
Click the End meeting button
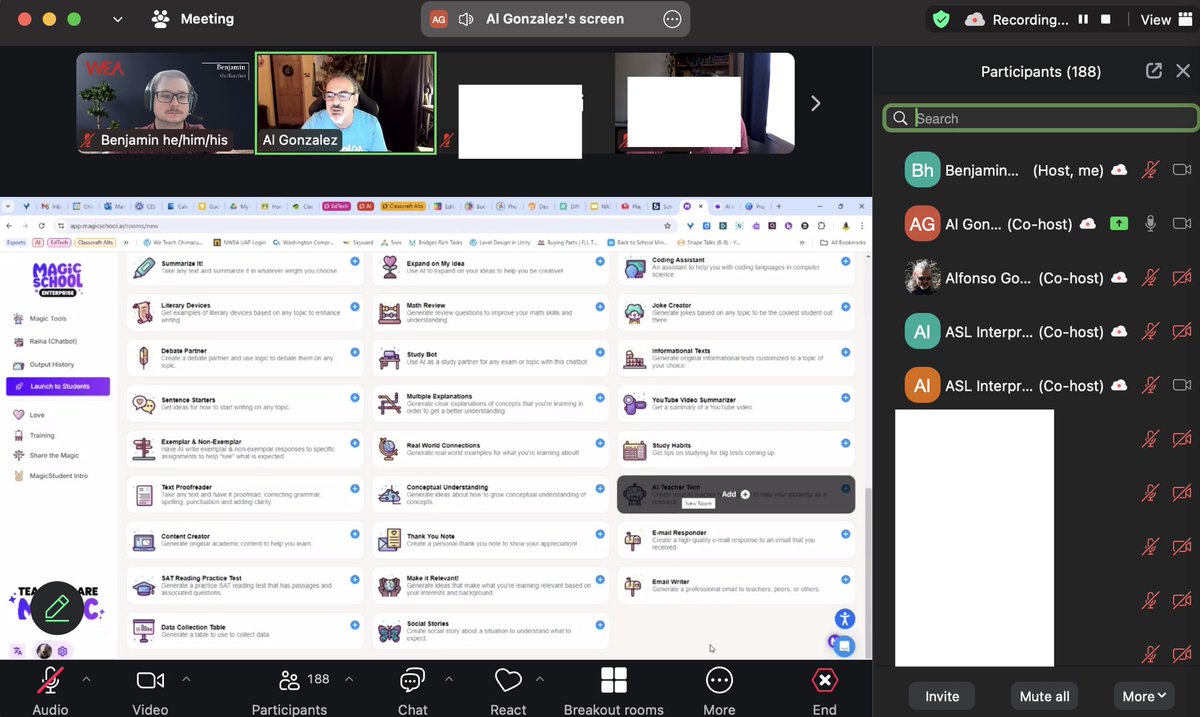(x=824, y=690)
